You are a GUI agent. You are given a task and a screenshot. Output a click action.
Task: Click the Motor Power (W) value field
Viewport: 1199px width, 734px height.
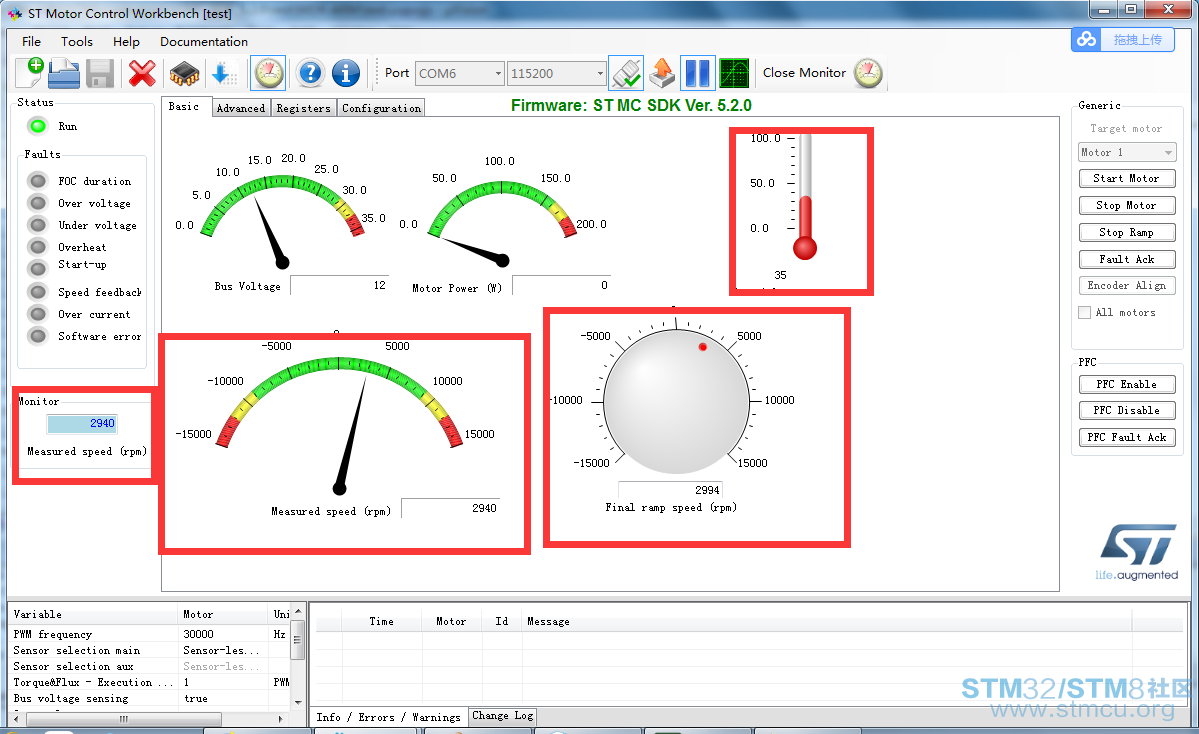[561, 285]
